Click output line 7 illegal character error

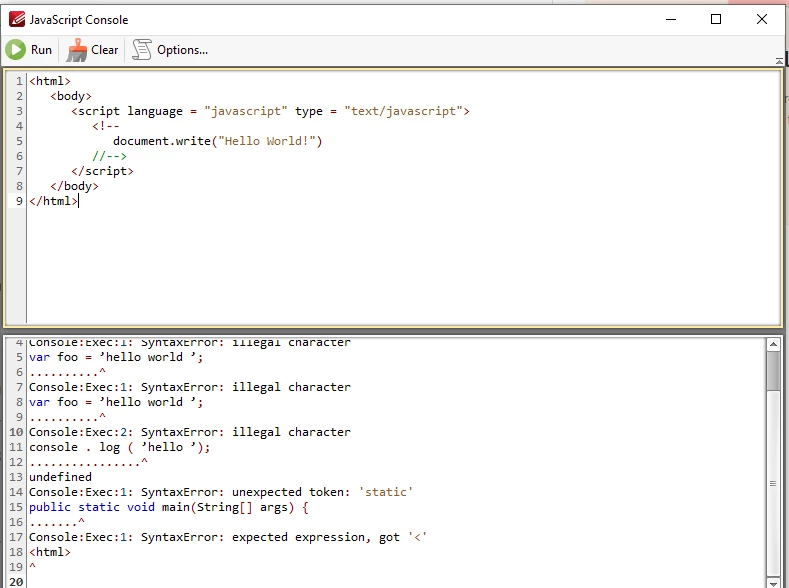190,387
